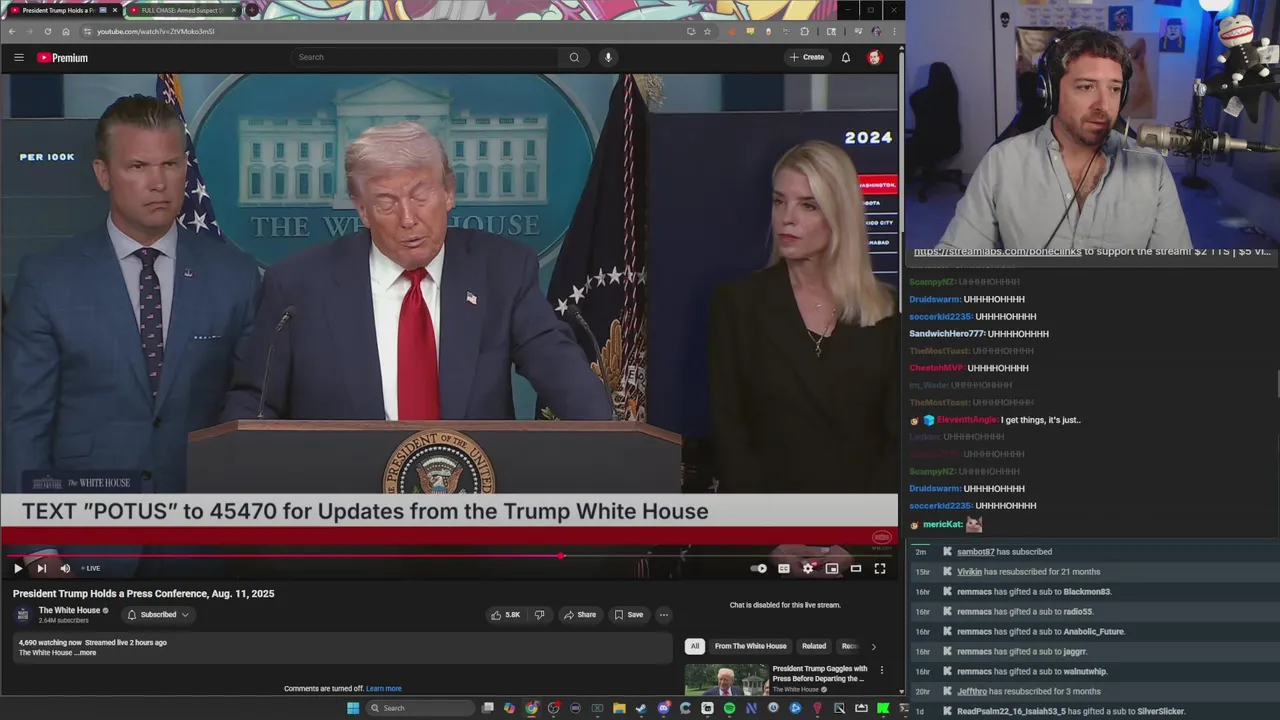Open Discord from the taskbar
1280x720 pixels.
tap(663, 708)
